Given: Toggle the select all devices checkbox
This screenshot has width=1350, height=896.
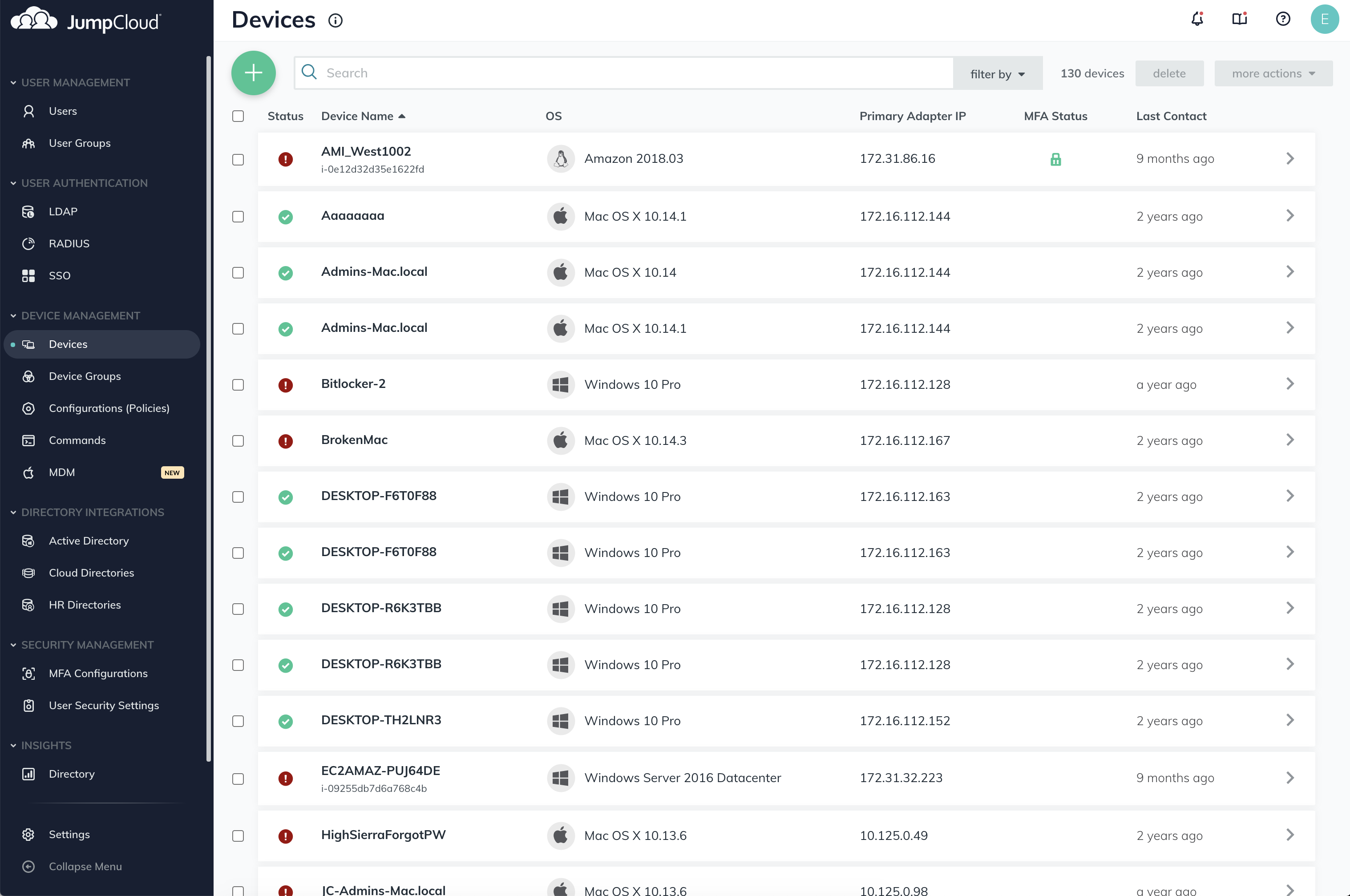Looking at the screenshot, I should [x=238, y=117].
